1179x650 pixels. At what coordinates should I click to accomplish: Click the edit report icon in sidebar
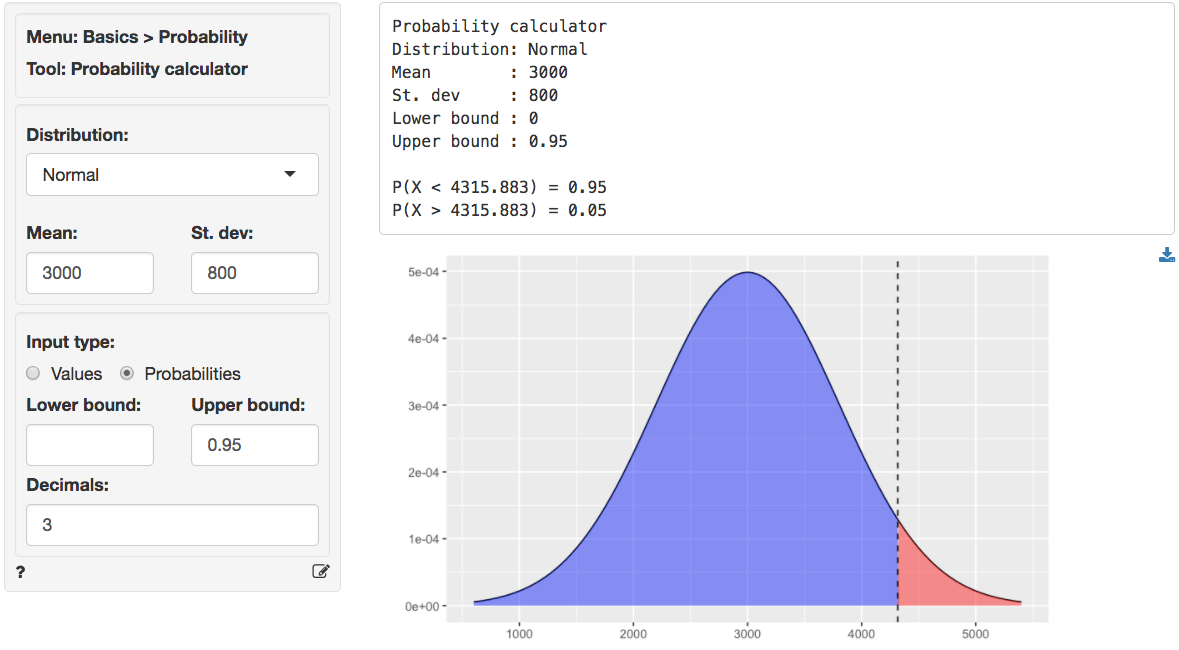click(320, 572)
